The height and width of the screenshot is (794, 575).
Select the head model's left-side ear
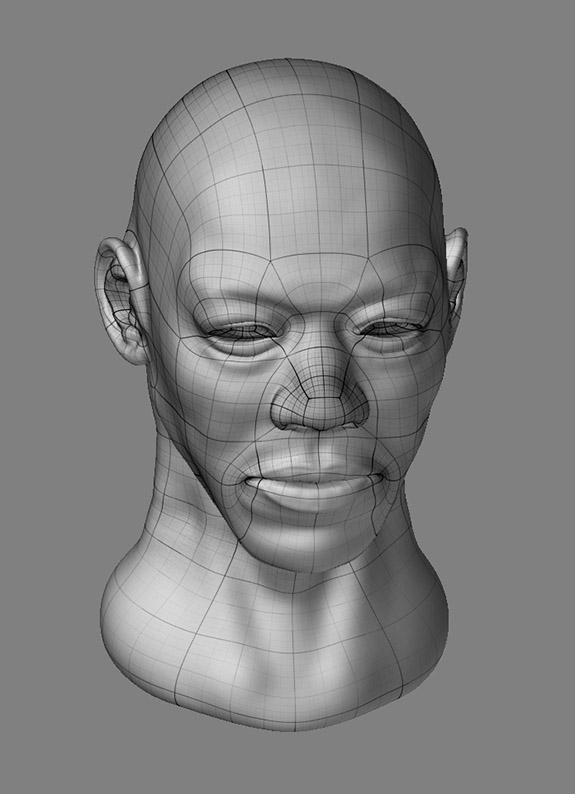point(121,299)
